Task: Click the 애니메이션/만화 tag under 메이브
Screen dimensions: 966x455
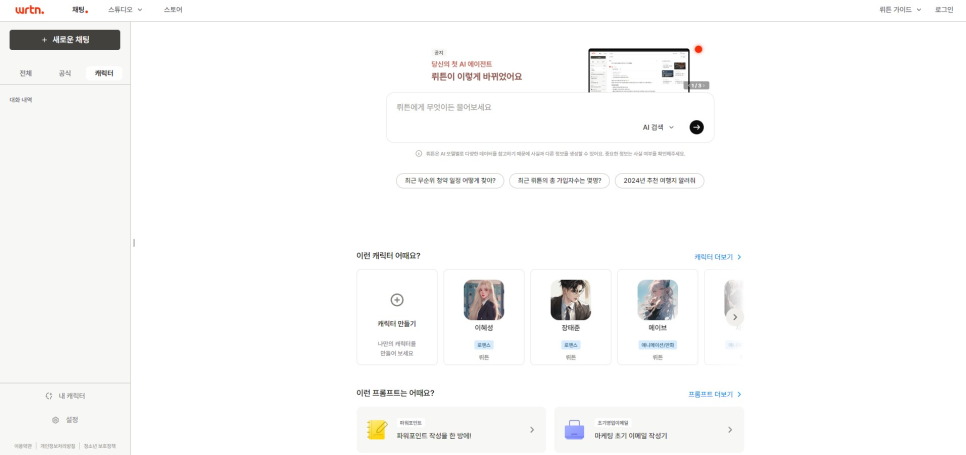Action: [x=657, y=345]
